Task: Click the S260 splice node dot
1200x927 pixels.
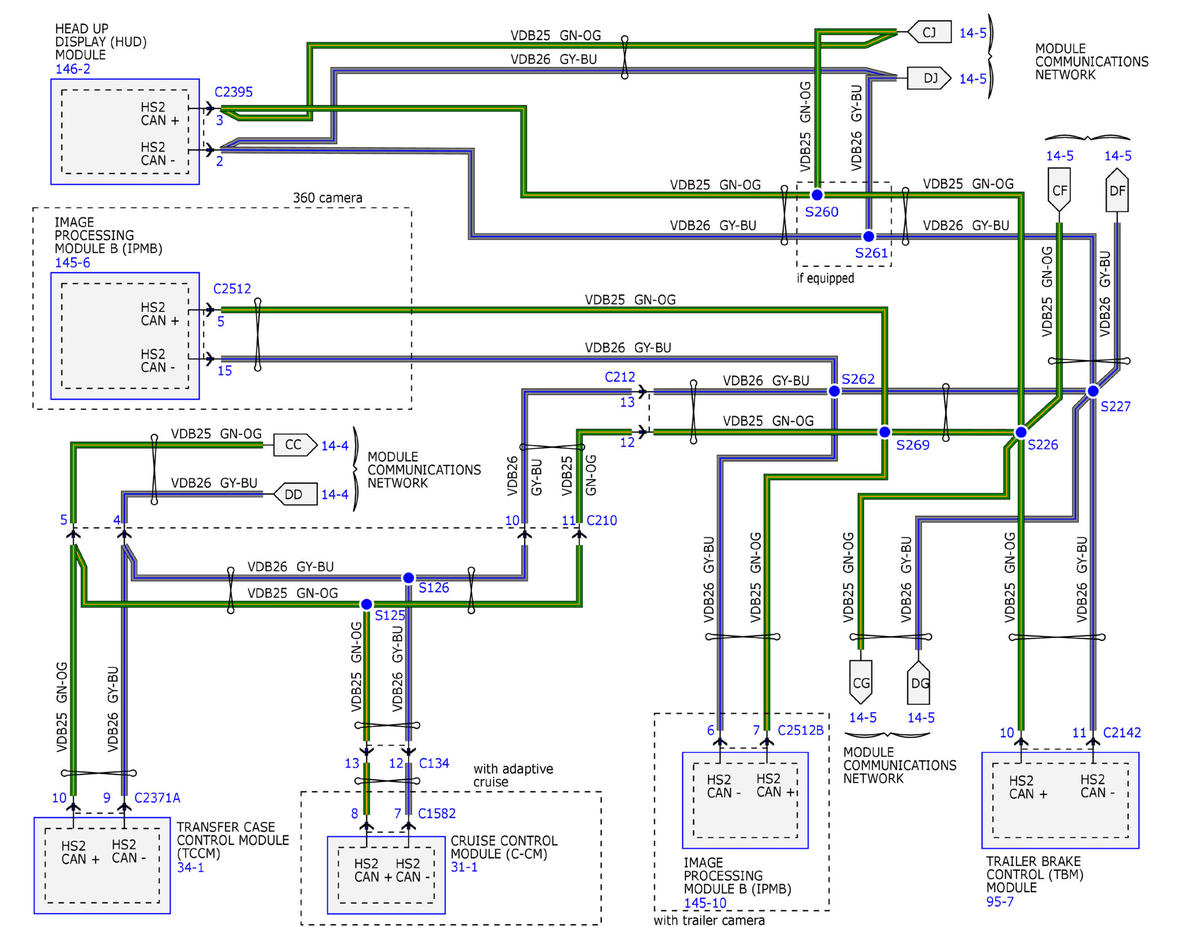Action: coord(817,194)
